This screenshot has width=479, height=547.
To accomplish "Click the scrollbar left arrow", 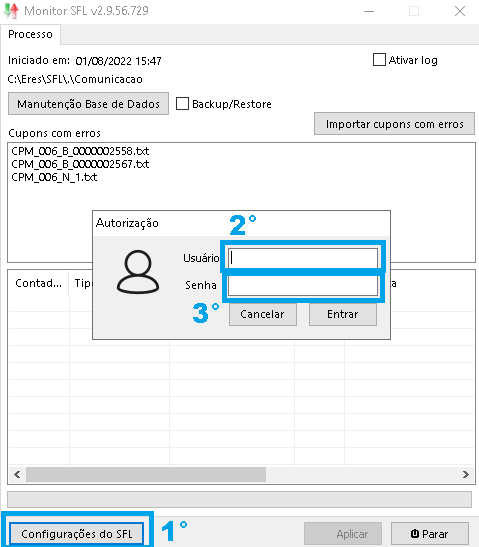I will 17,474.
